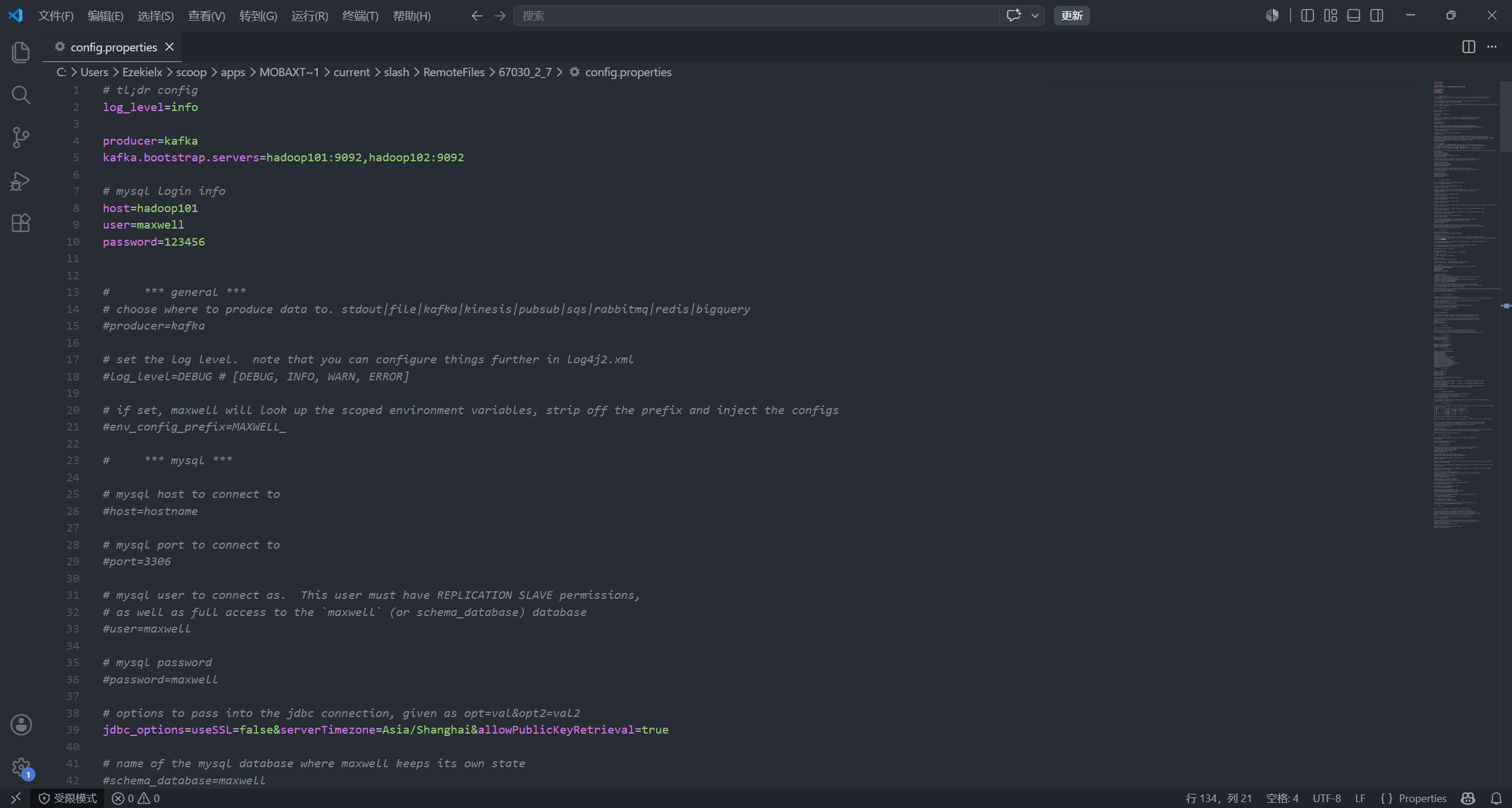Viewport: 1512px width, 808px height.
Task: Click the vertical scrollbar thumb of editor
Action: pos(1507,116)
